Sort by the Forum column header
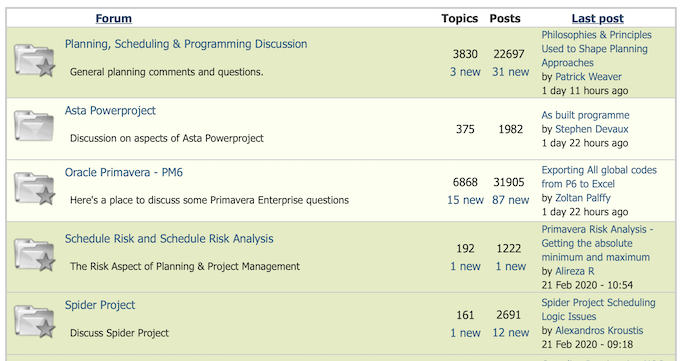This screenshot has width=680, height=361. coord(114,19)
